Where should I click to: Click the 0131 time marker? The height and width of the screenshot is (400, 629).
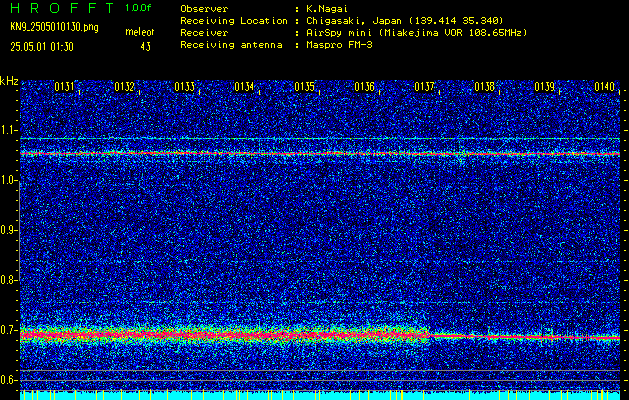pos(65,87)
